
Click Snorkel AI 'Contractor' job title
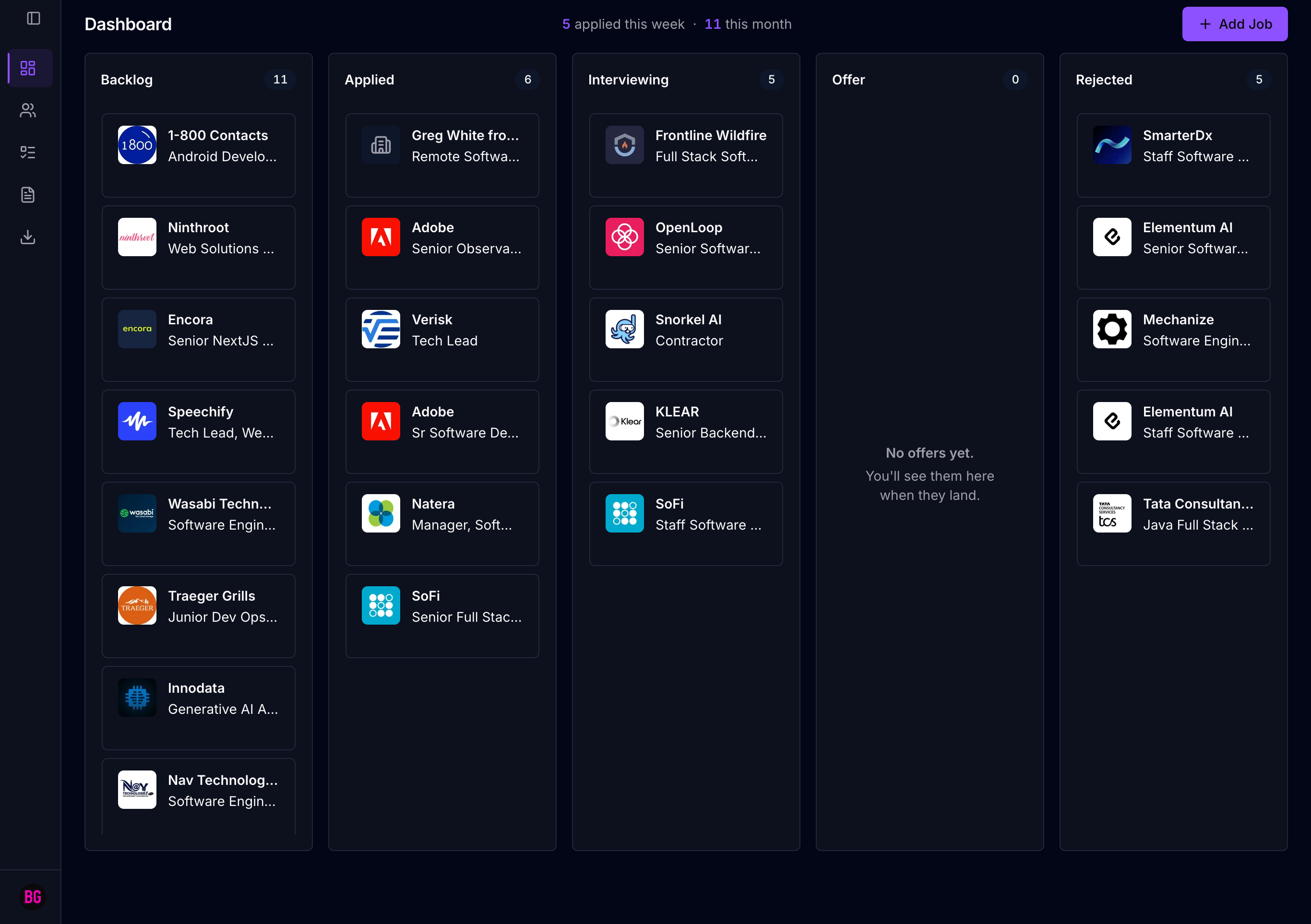[689, 341]
